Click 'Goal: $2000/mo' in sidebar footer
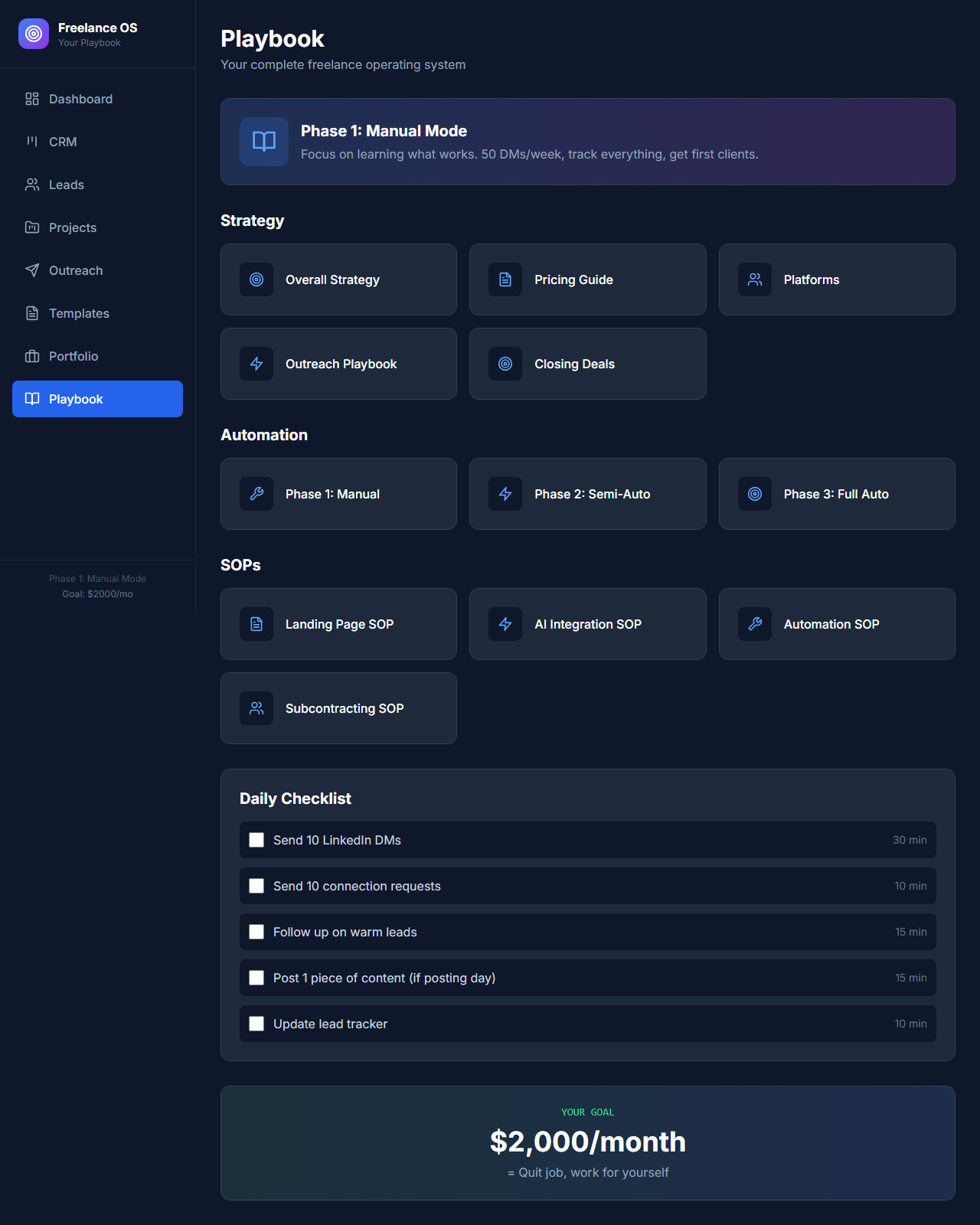The height and width of the screenshot is (1225, 980). (97, 594)
